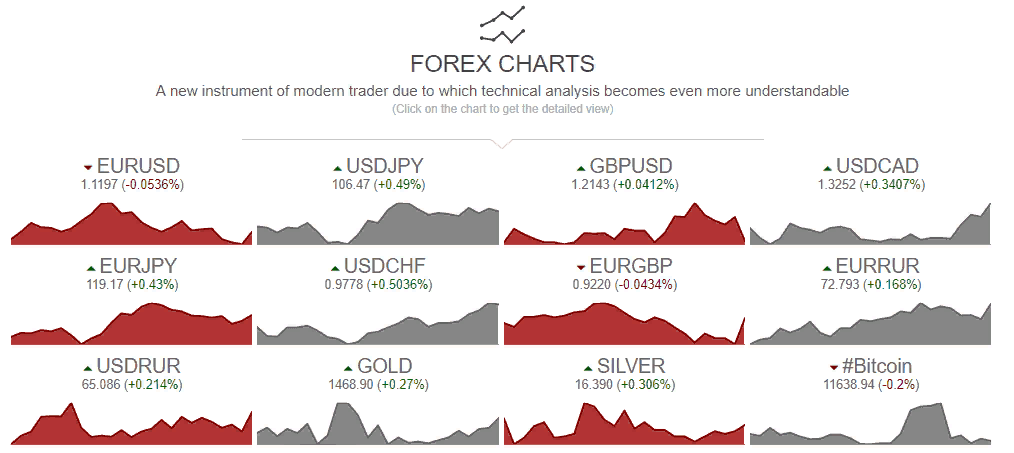Click the red down arrow beside EURGBP
Image resolution: width=1014 pixels, height=453 pixels.
581,268
